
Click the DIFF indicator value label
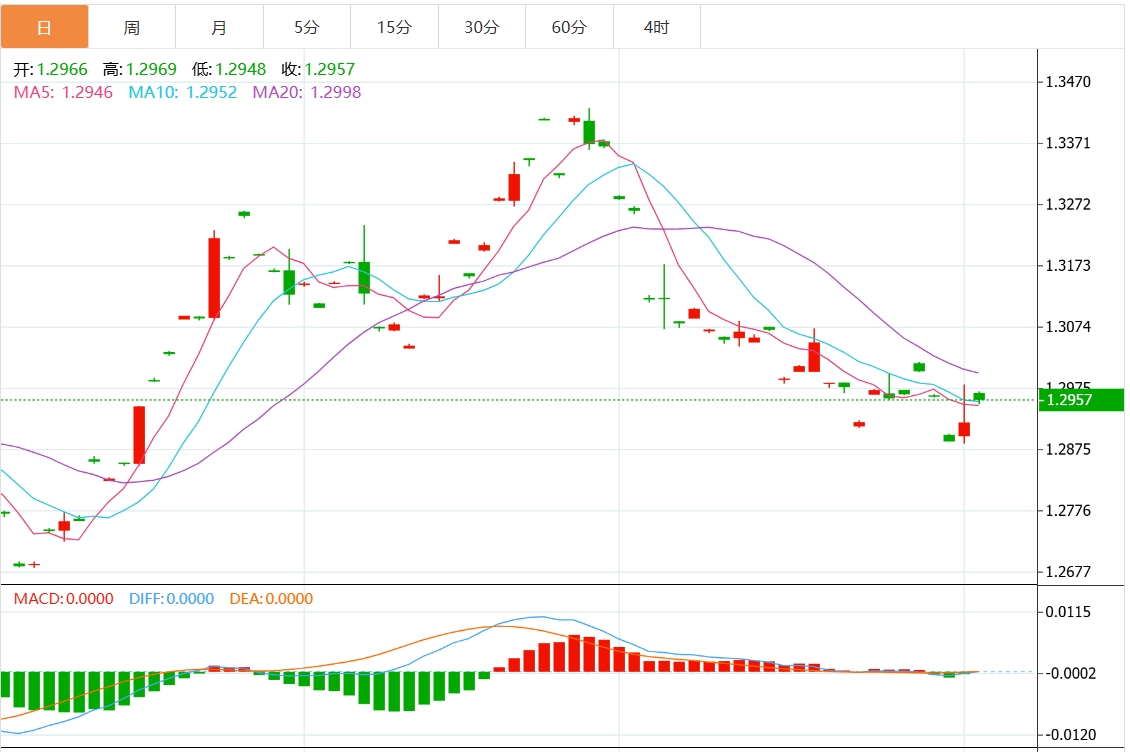pyautogui.click(x=171, y=599)
